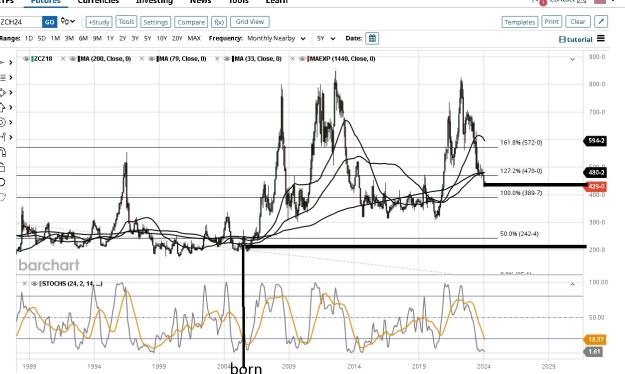
Task: Remove the MAEXP (1440, Close, 0) study
Action: tap(292, 59)
